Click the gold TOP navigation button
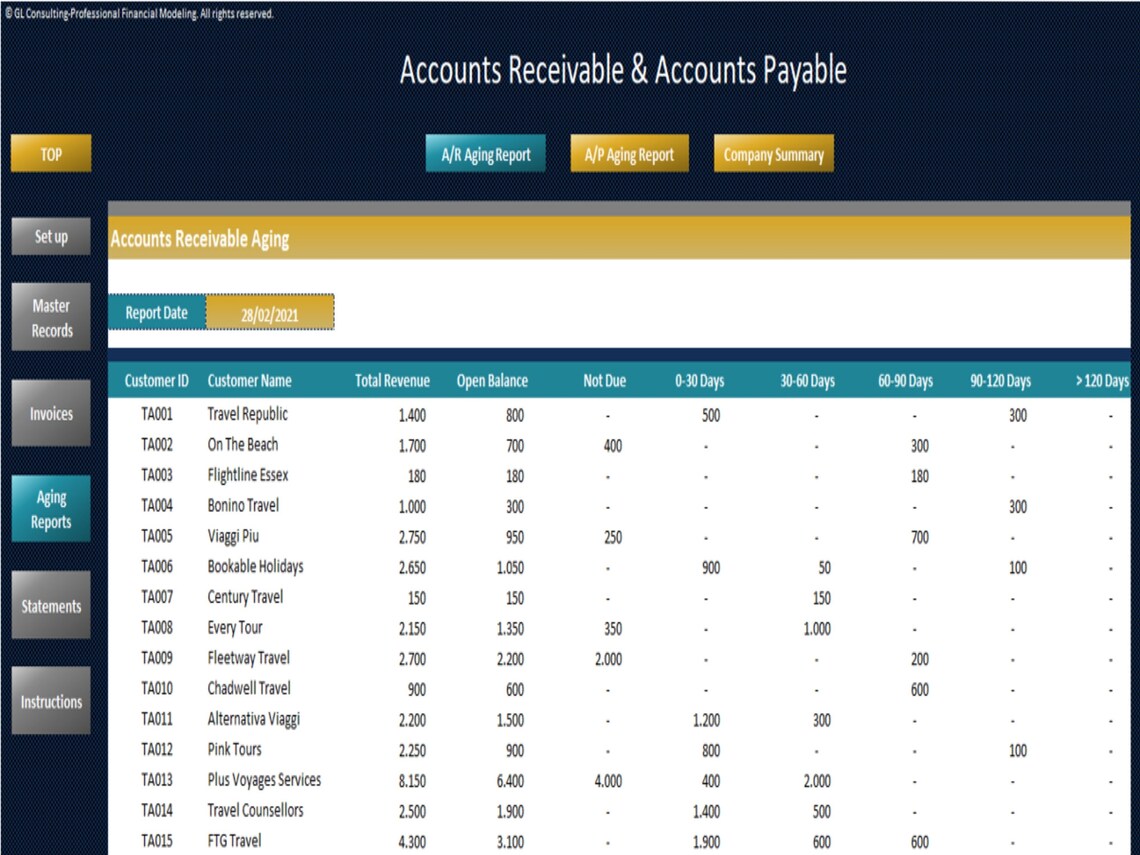 [x=50, y=153]
